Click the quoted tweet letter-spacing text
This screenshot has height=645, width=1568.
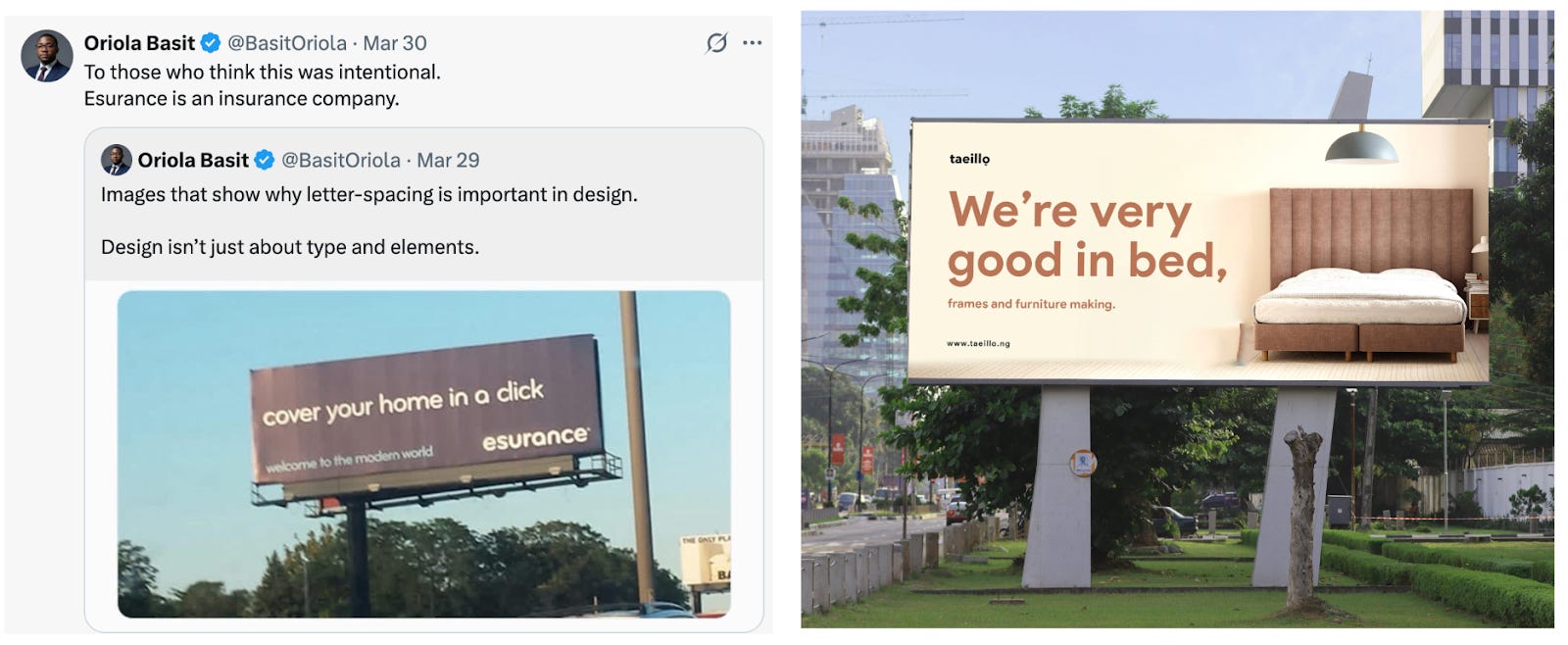(369, 194)
